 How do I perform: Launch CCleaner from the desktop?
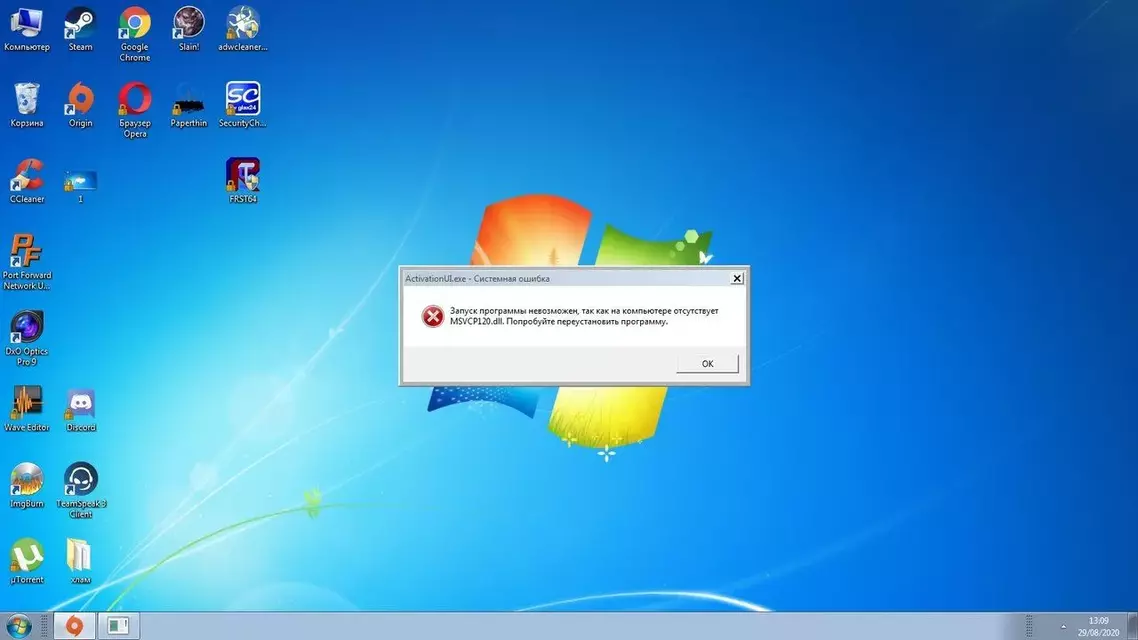pyautogui.click(x=27, y=181)
